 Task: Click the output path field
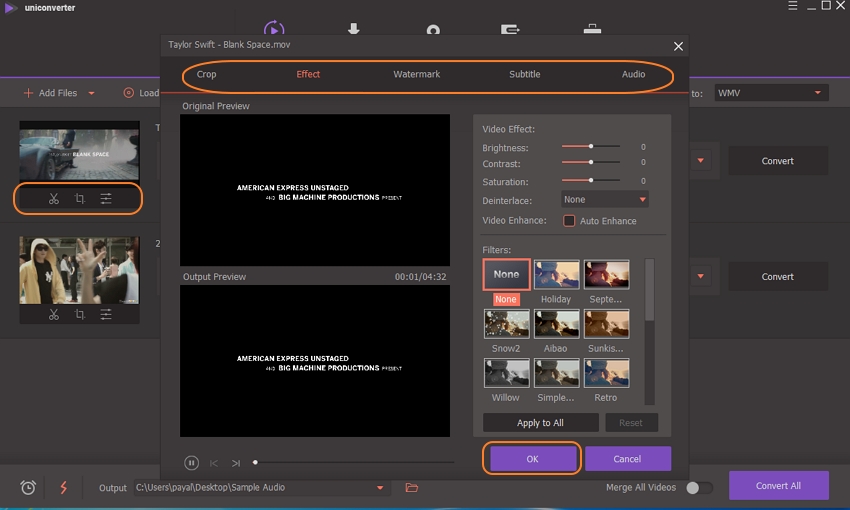(260, 488)
